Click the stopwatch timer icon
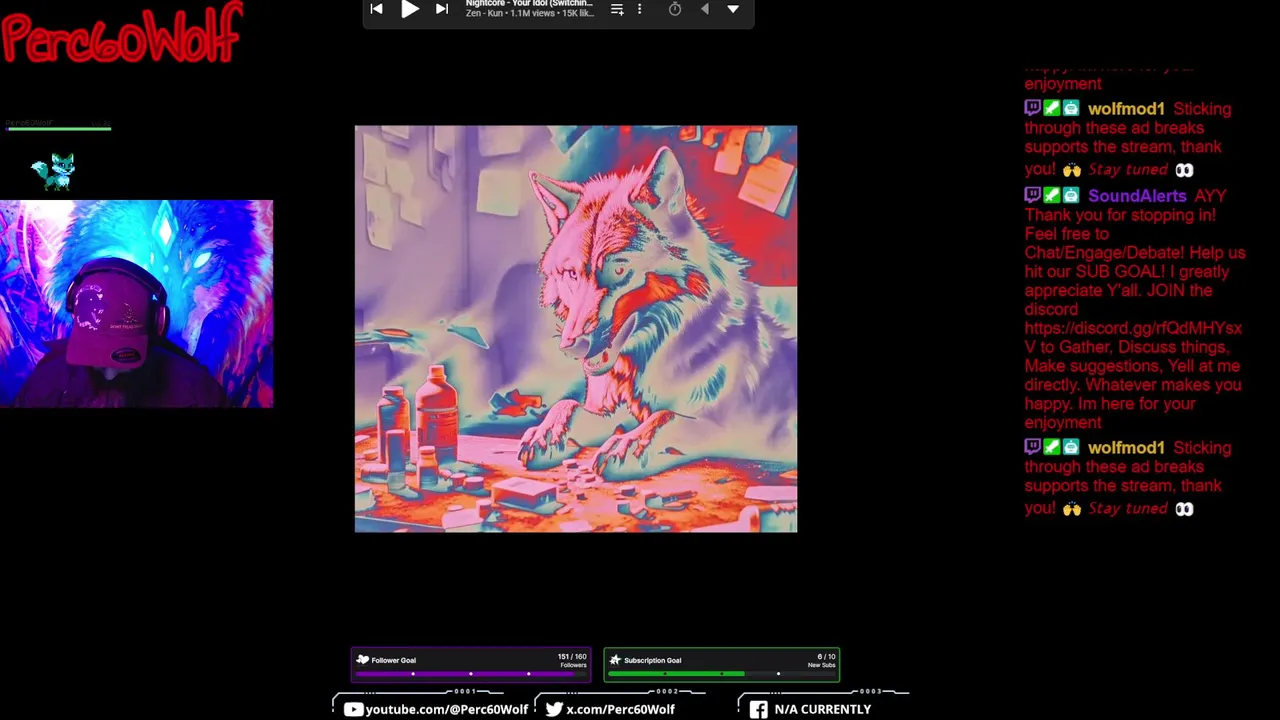The height and width of the screenshot is (720, 1280). pyautogui.click(x=675, y=9)
